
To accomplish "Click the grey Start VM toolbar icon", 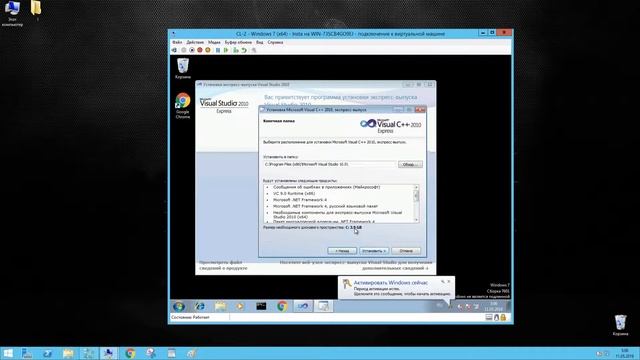I will pyautogui.click(x=184, y=50).
